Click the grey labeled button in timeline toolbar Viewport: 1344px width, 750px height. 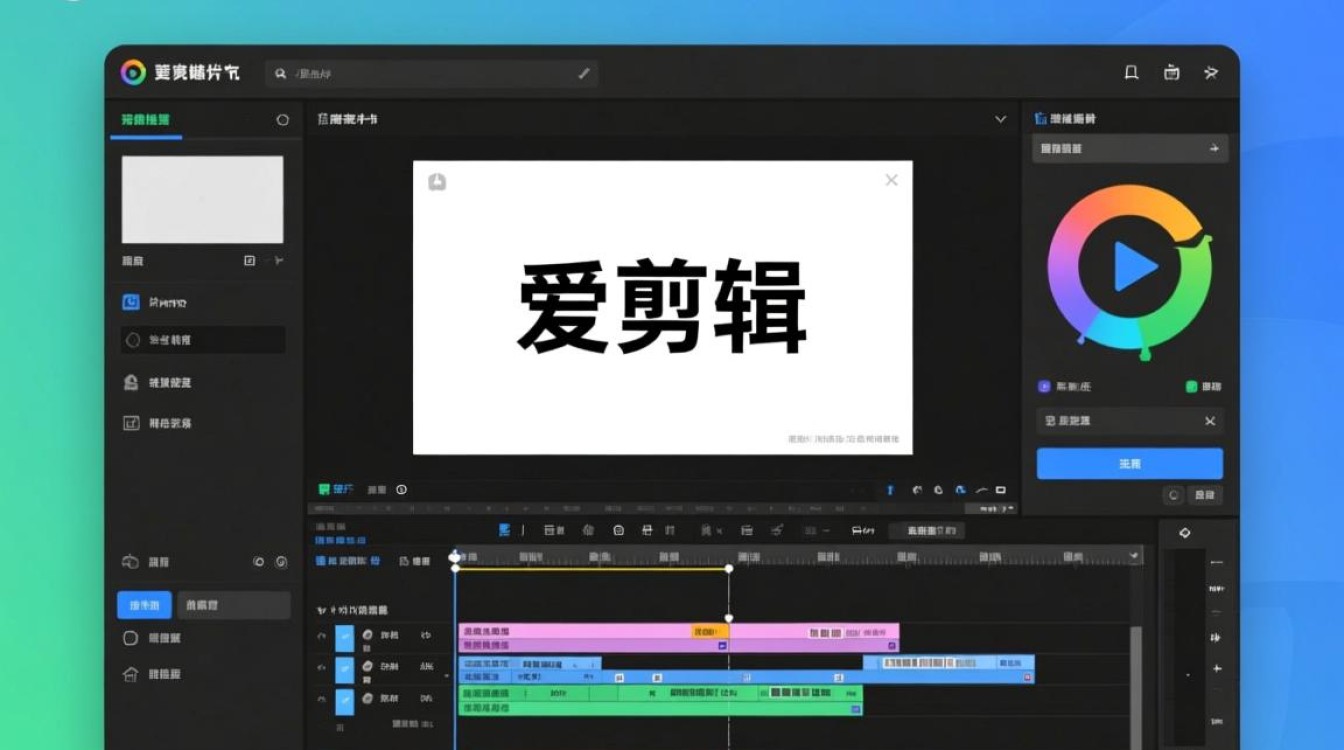pos(927,530)
